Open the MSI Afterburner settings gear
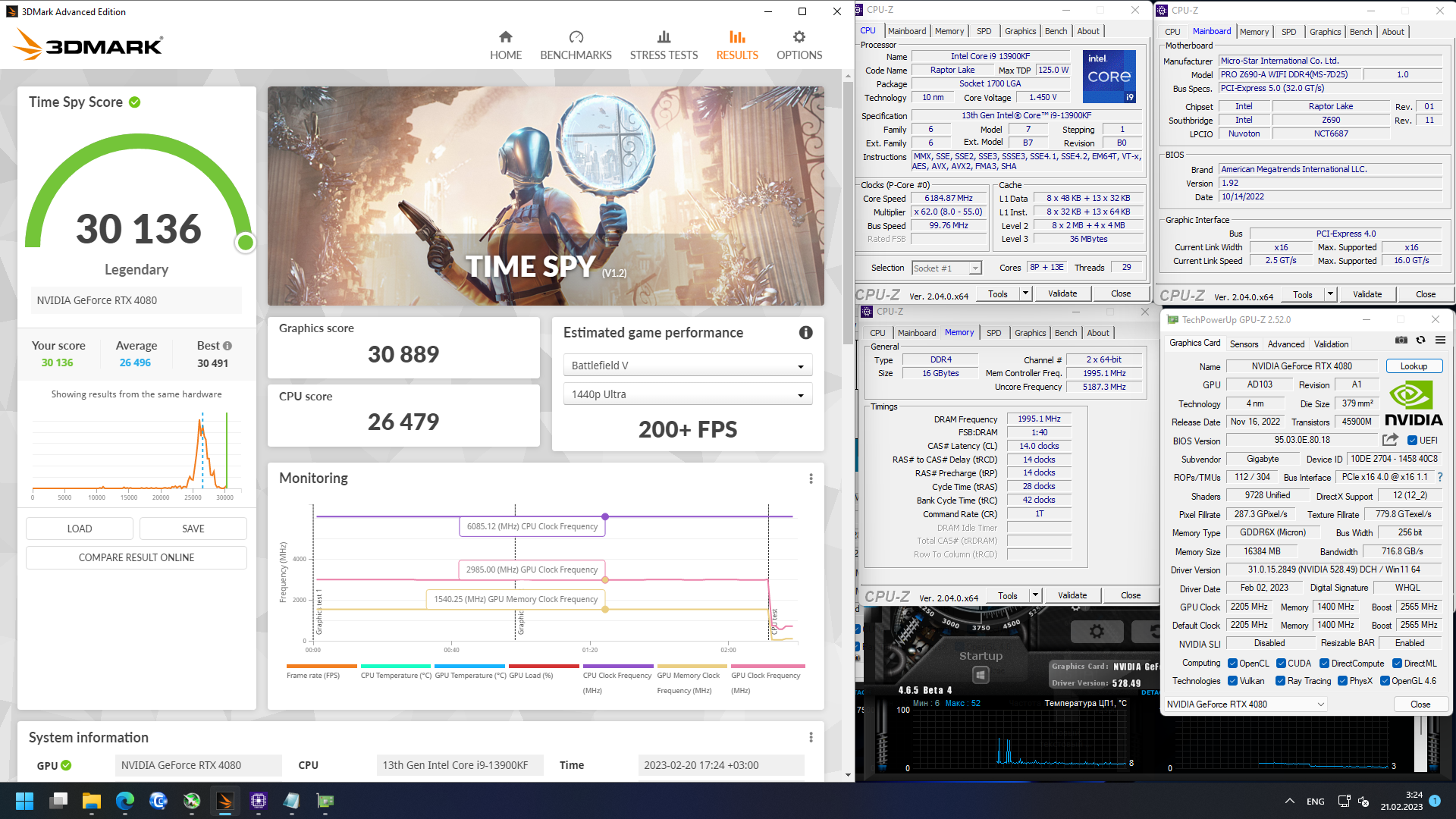 click(x=1097, y=631)
